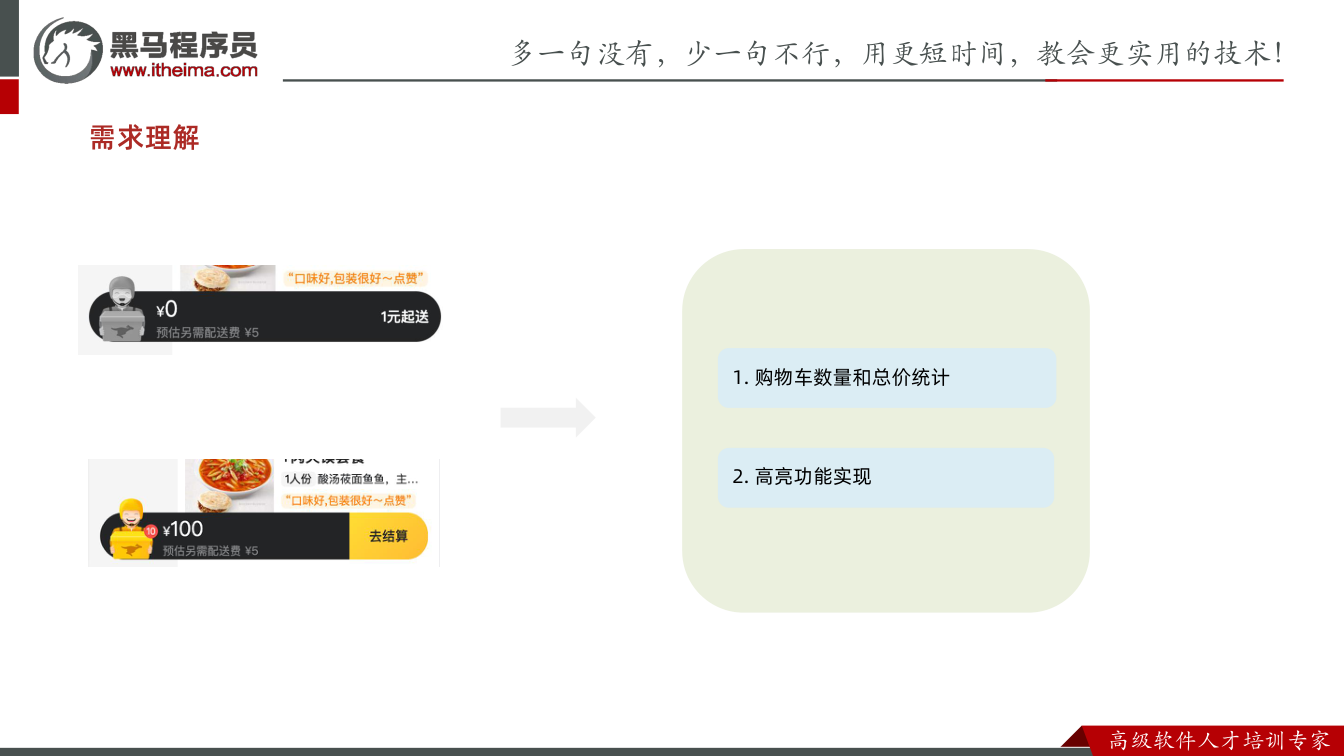Click the 预估另需配送费 ¥5 text under ¥100

[x=210, y=551]
